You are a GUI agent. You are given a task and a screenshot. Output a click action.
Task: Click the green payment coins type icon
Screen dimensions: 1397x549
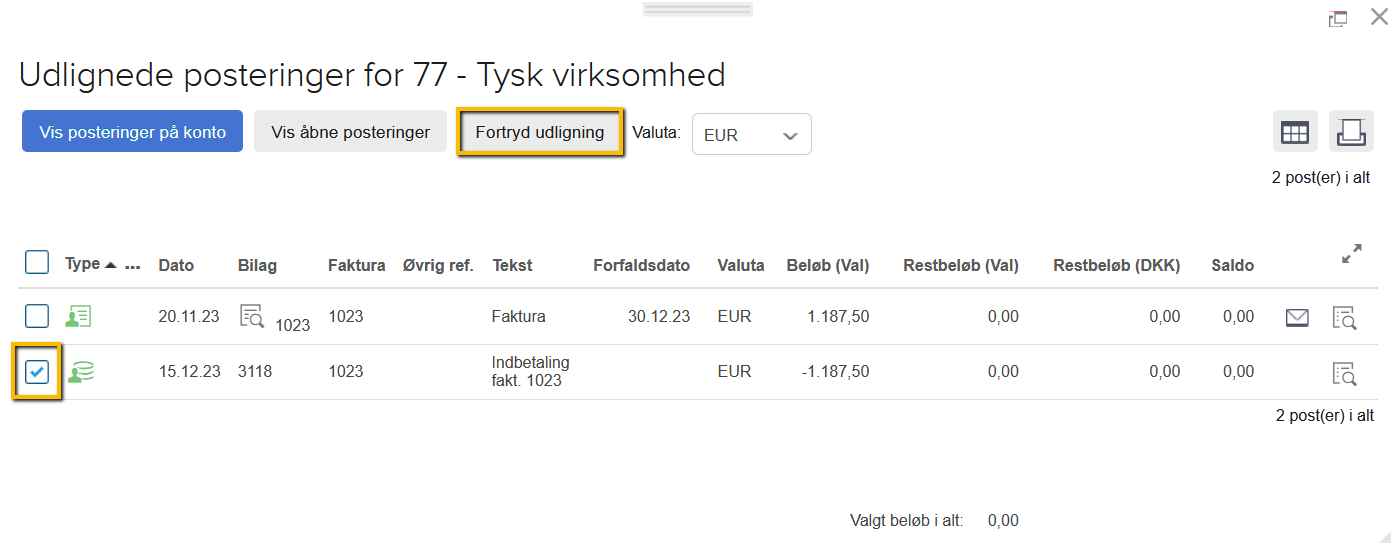click(81, 373)
